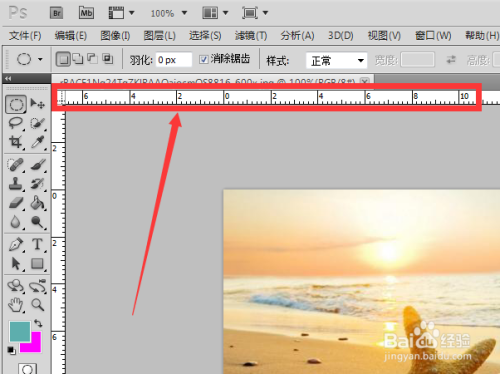Image resolution: width=500 pixels, height=374 pixels.
Task: Open the 窗口(W) menu
Action: coord(433,35)
